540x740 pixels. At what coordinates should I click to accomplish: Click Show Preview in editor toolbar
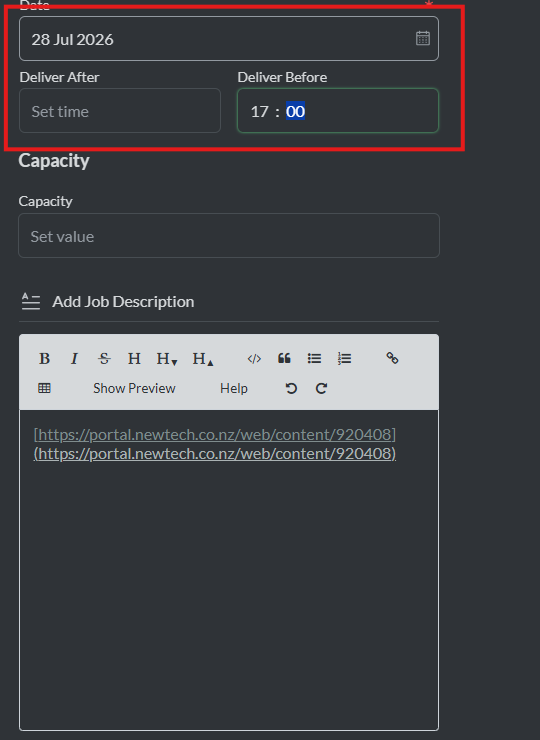pyautogui.click(x=134, y=388)
